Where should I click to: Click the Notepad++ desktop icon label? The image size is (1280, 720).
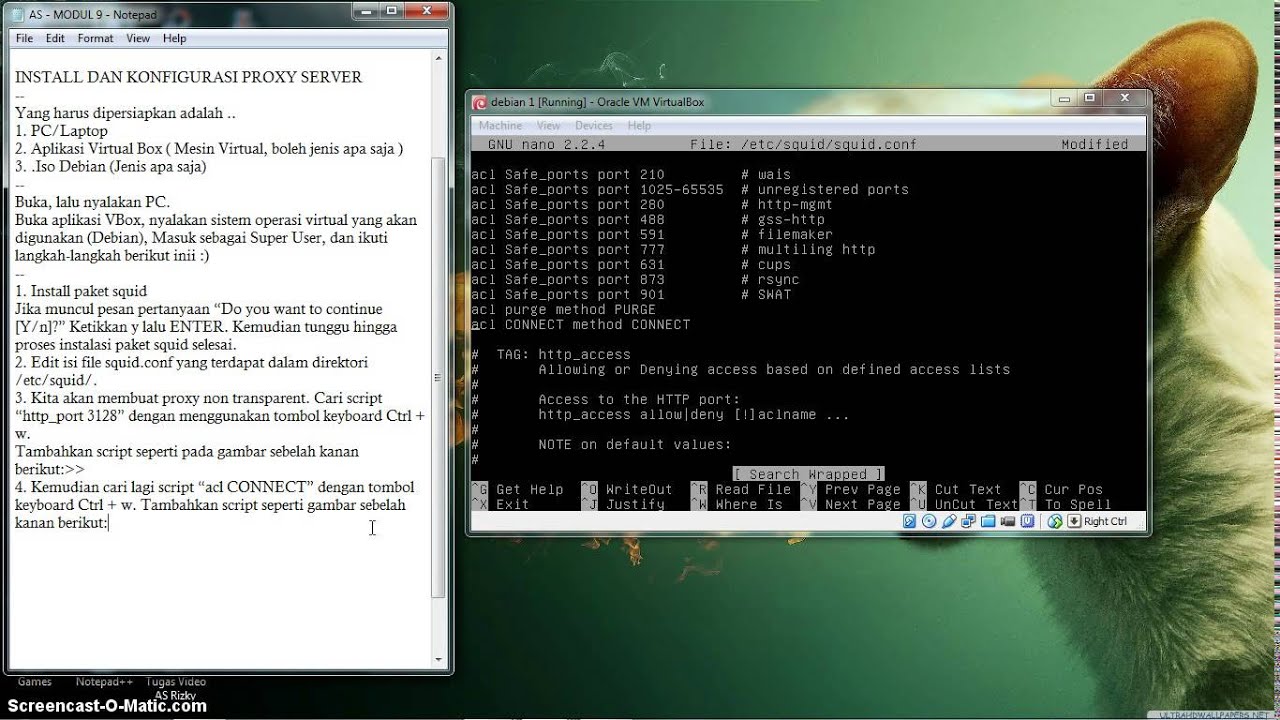[x=104, y=682]
